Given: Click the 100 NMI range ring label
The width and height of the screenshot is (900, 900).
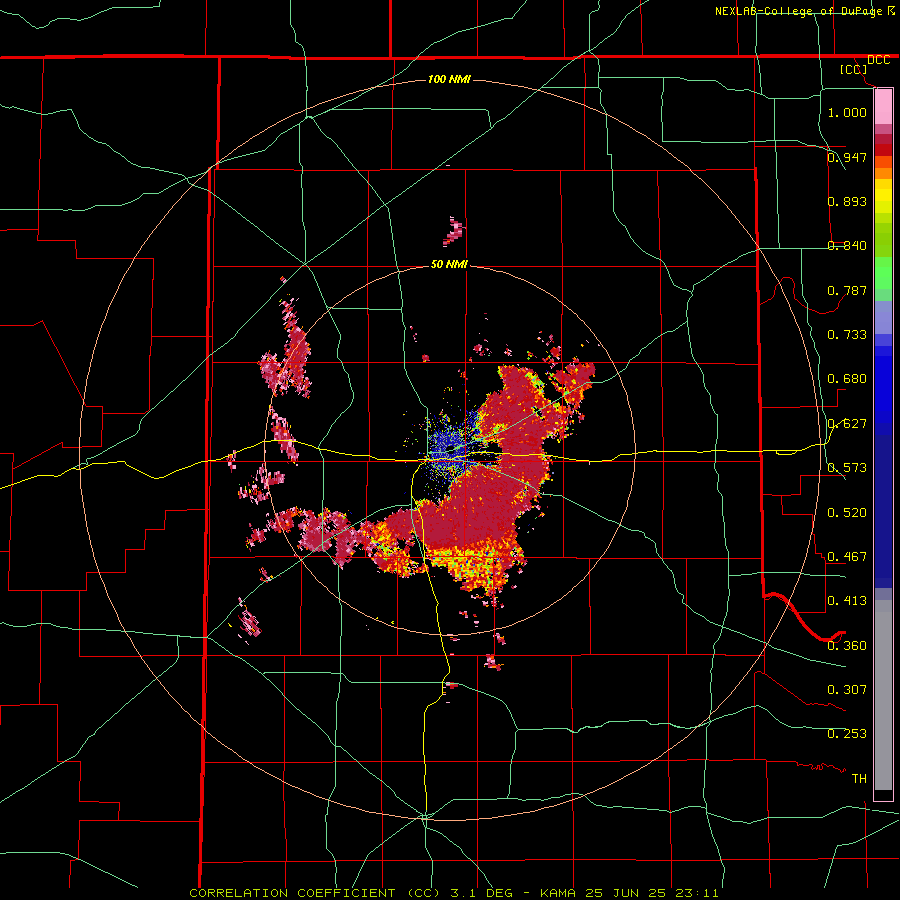Looking at the screenshot, I should click(x=449, y=79).
